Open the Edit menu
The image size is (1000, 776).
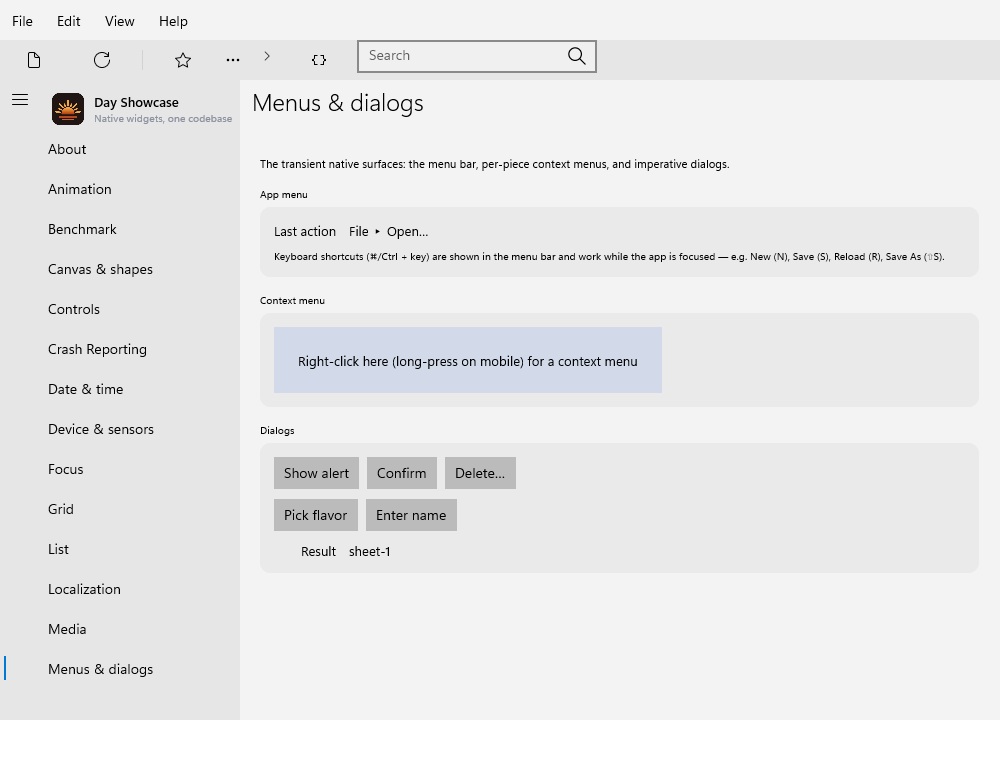[x=68, y=21]
